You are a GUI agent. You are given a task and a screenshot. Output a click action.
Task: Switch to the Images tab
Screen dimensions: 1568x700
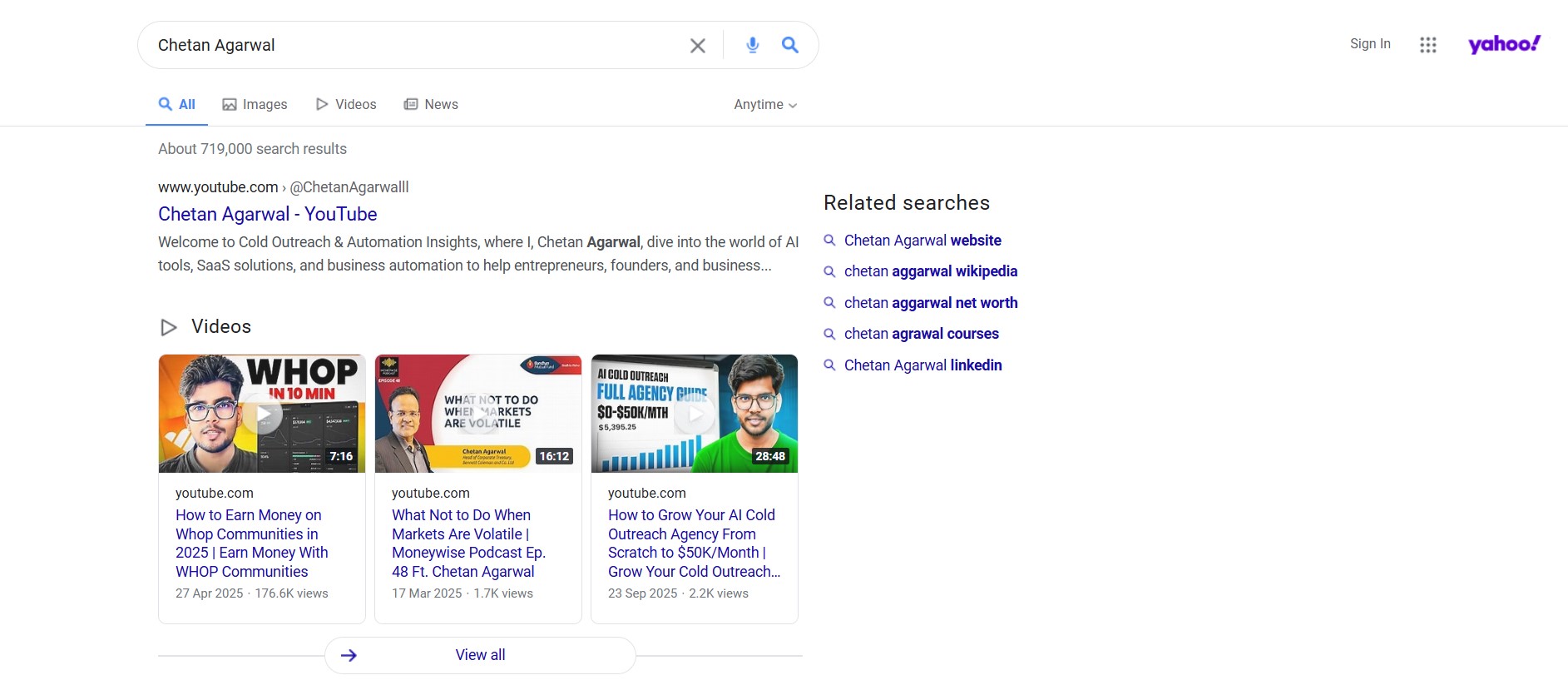(x=255, y=105)
